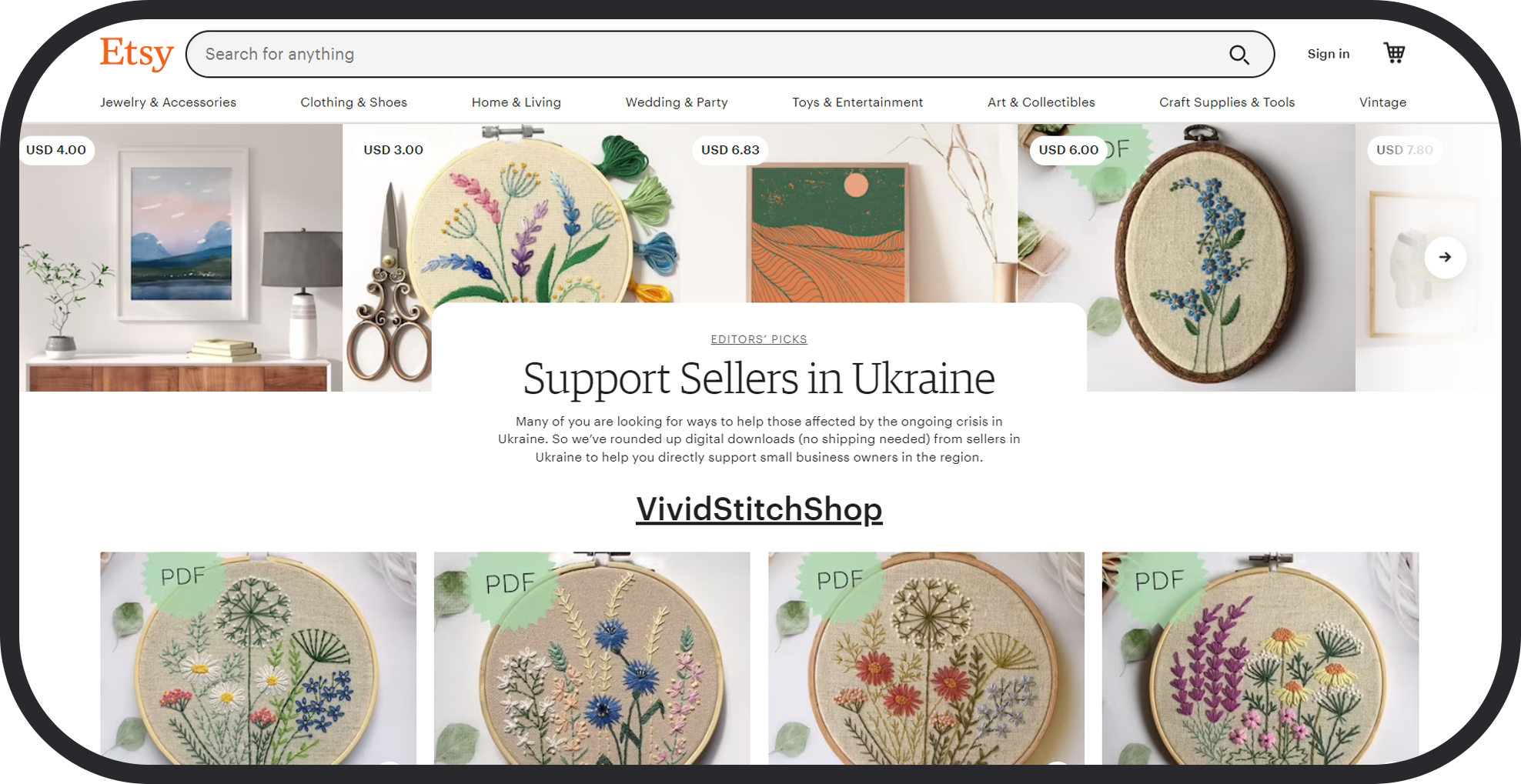Open the shopping cart
This screenshot has height=784, width=1521.
pos(1394,53)
